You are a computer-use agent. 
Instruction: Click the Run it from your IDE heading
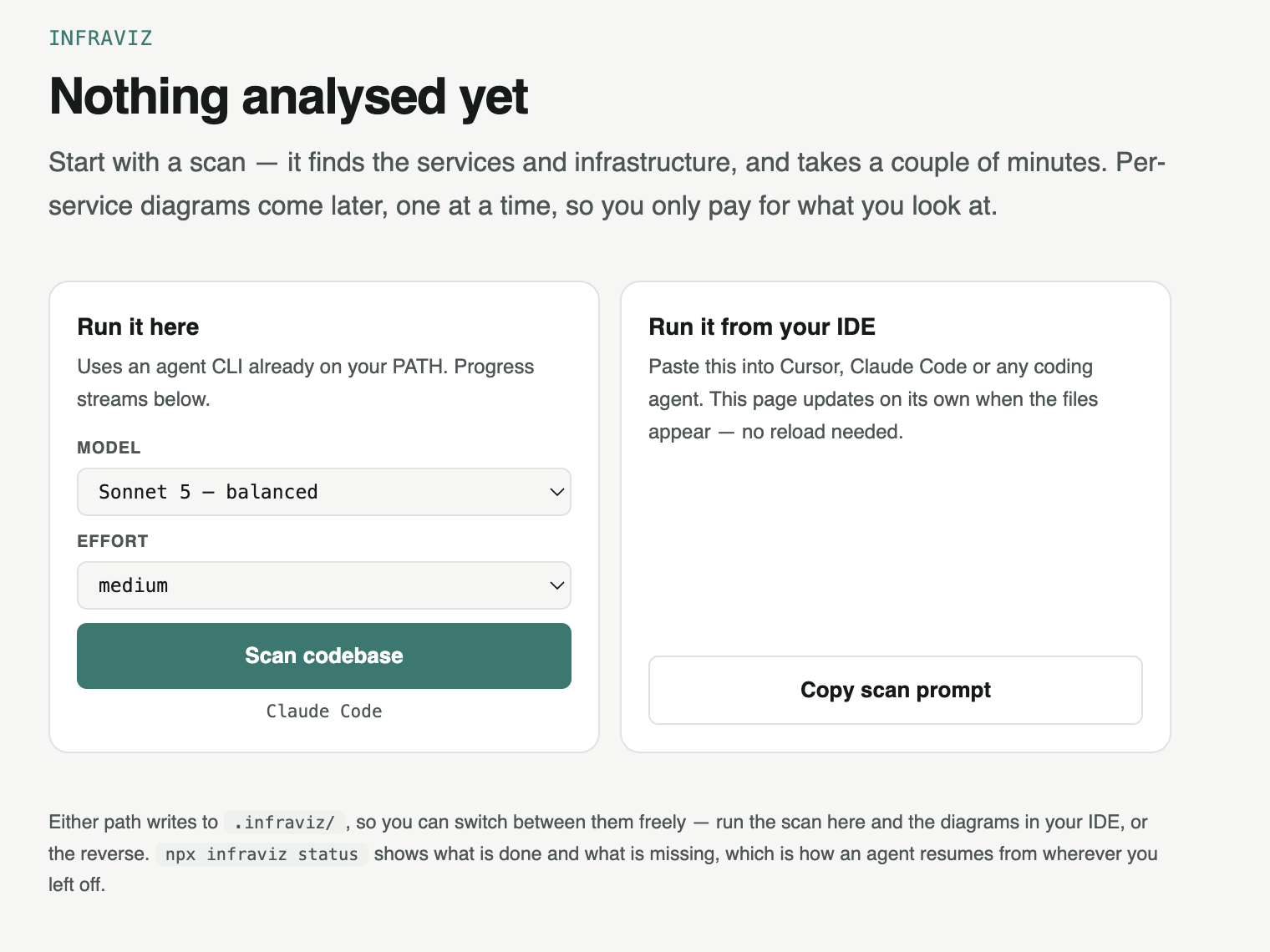coord(761,327)
